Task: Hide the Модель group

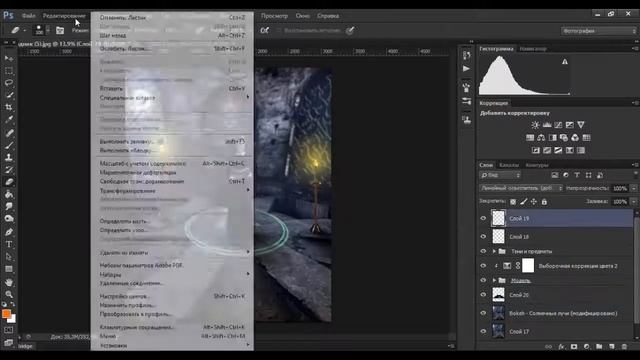Action: [x=483, y=280]
